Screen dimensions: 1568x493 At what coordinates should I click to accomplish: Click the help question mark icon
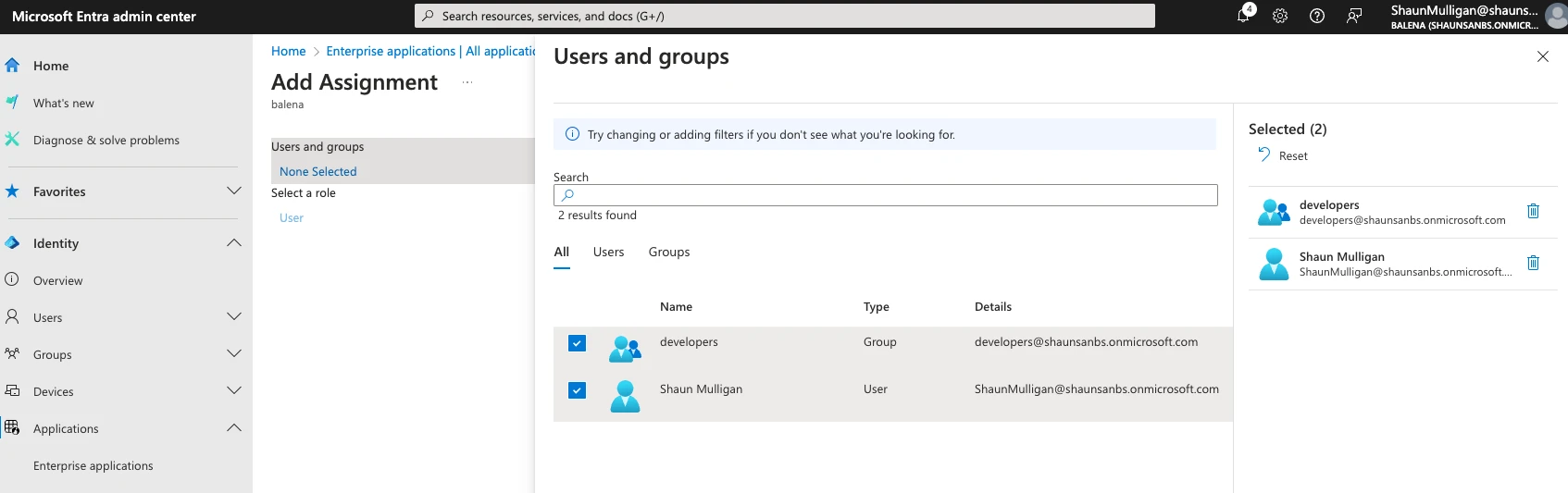(1317, 16)
